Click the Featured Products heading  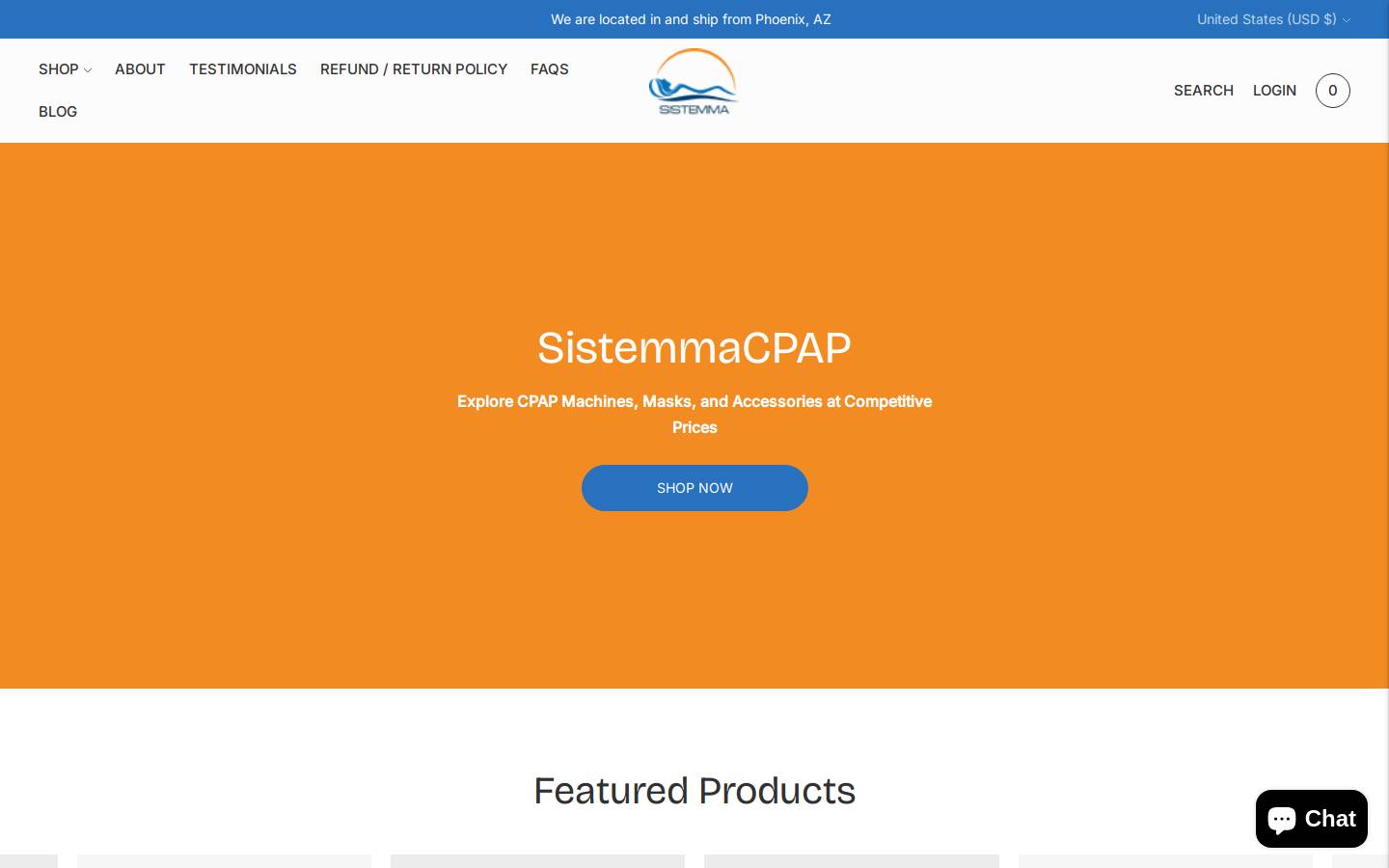[x=694, y=791]
